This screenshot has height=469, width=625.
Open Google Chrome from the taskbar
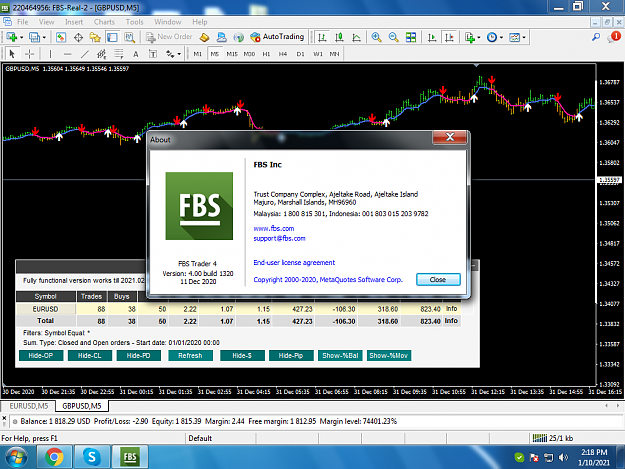[55, 457]
